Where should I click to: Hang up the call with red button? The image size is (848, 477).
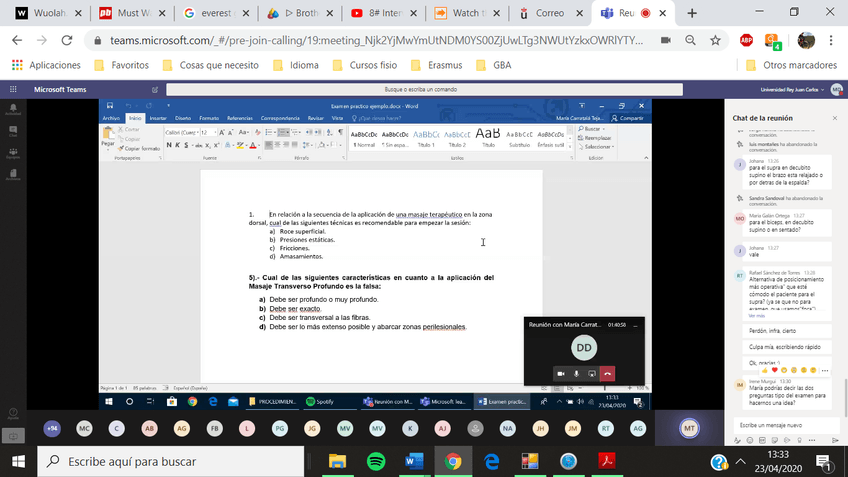(607, 373)
